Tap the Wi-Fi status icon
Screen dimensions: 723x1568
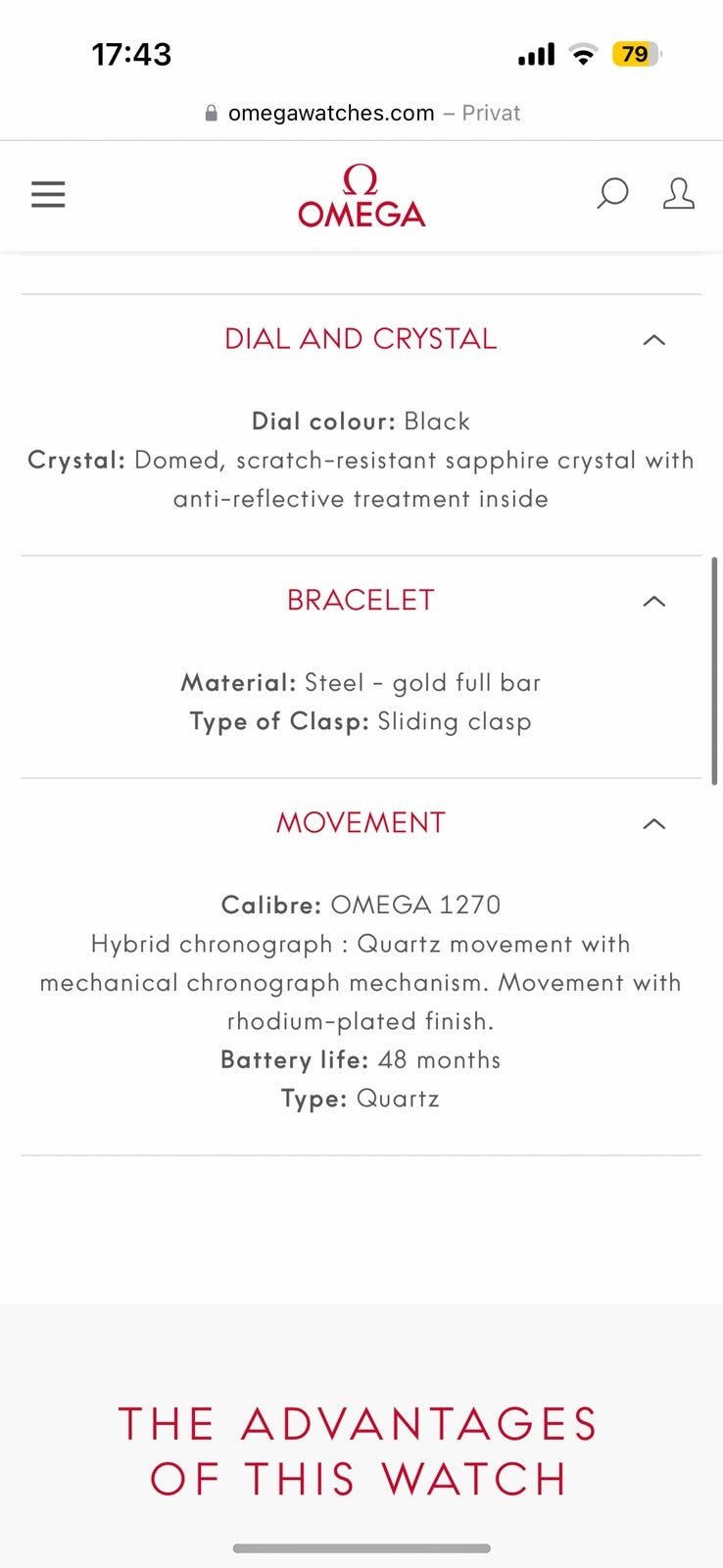pos(584,55)
